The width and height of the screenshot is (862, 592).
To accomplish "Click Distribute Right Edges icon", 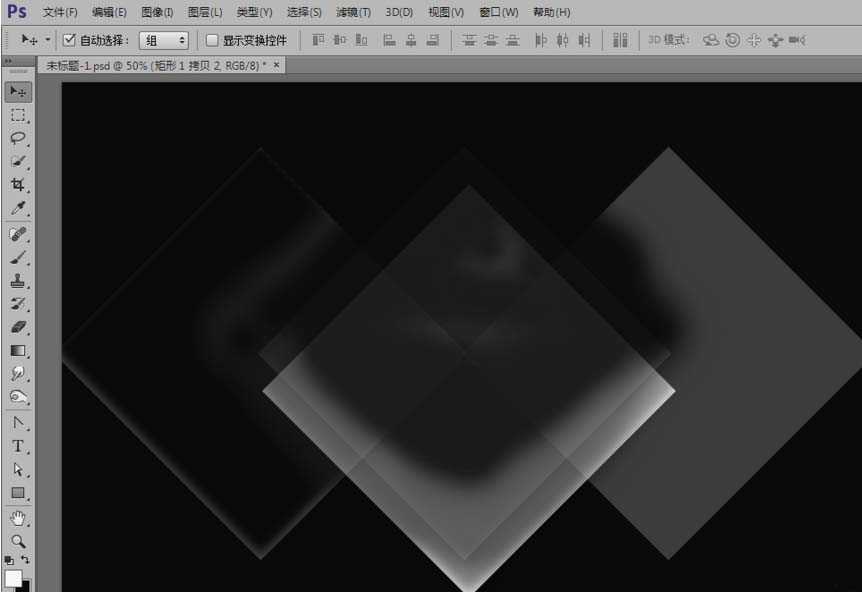I will pos(584,40).
